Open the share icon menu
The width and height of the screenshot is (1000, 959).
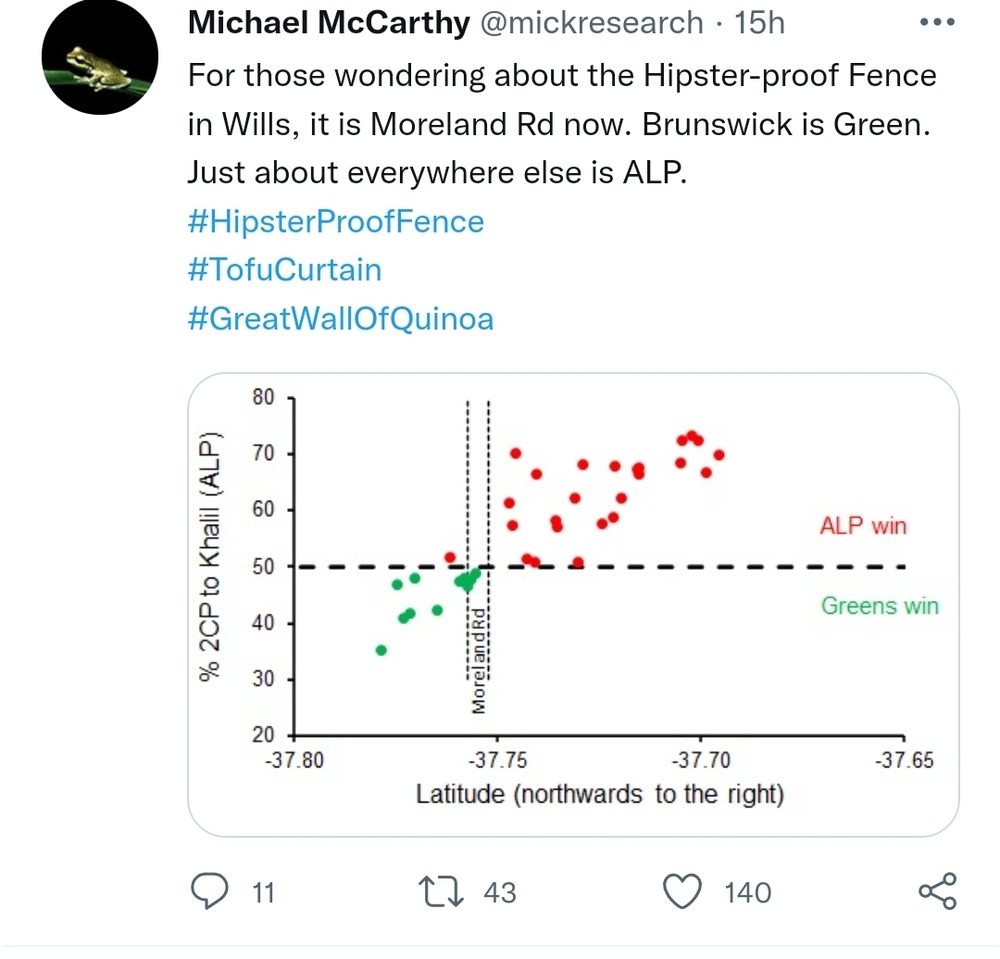[937, 891]
